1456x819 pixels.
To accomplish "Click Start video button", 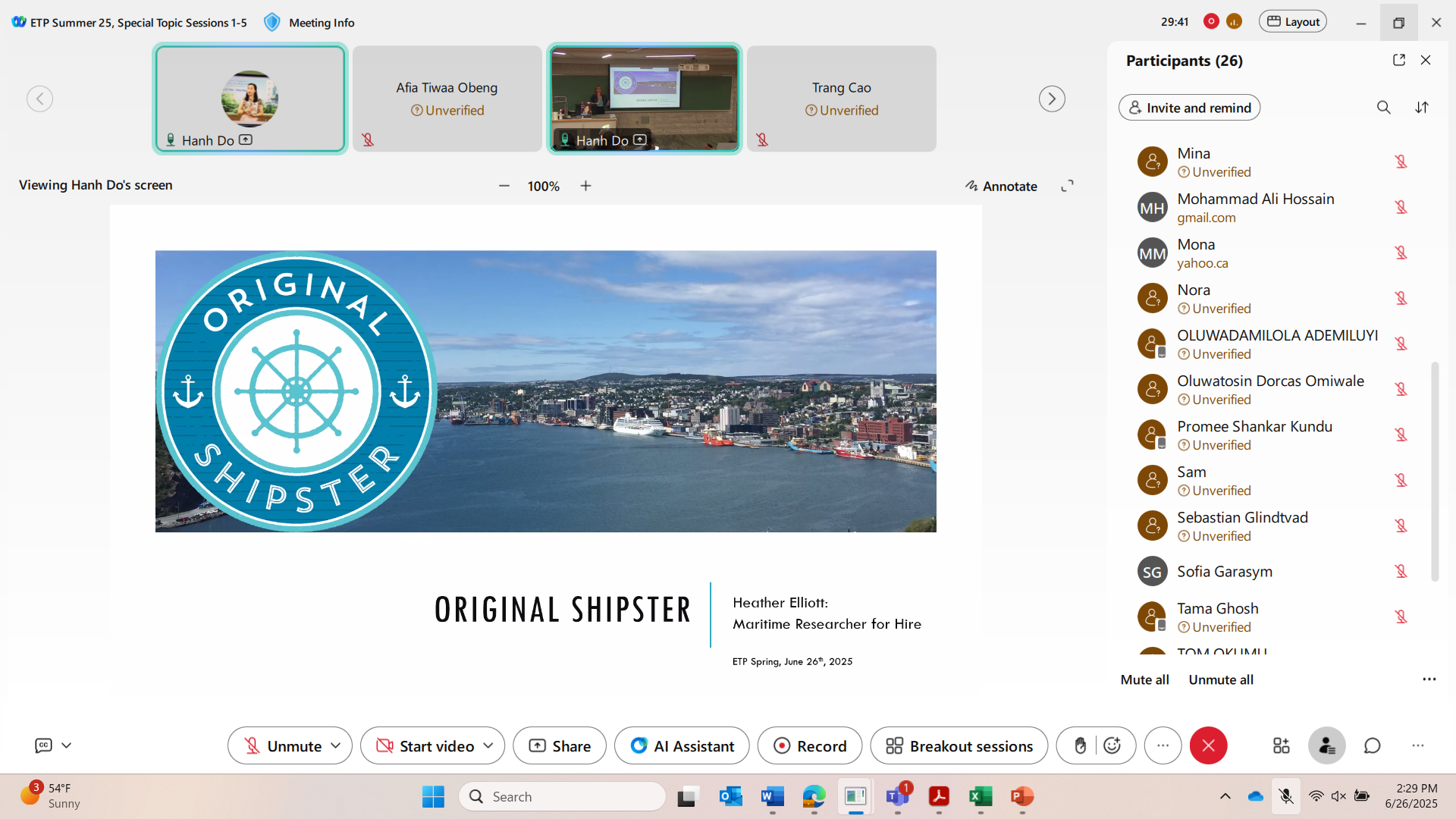I will [425, 745].
